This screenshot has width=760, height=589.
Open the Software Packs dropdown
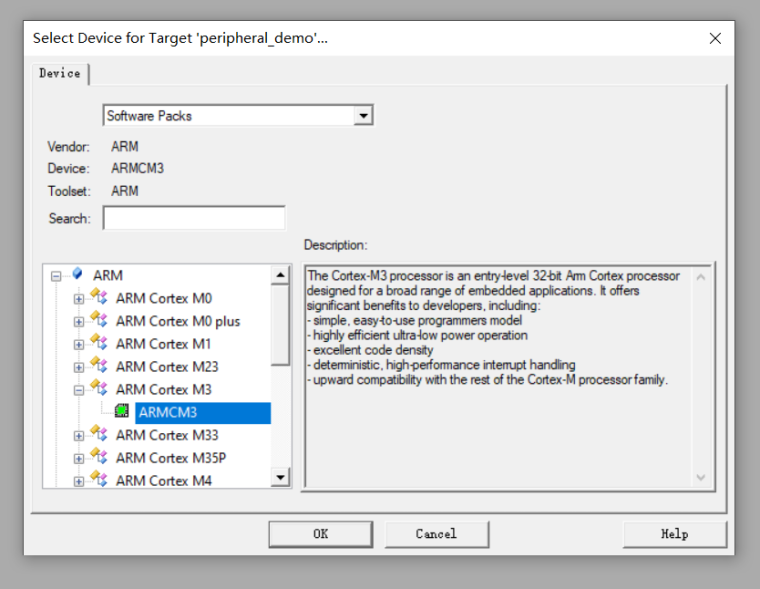coord(363,116)
